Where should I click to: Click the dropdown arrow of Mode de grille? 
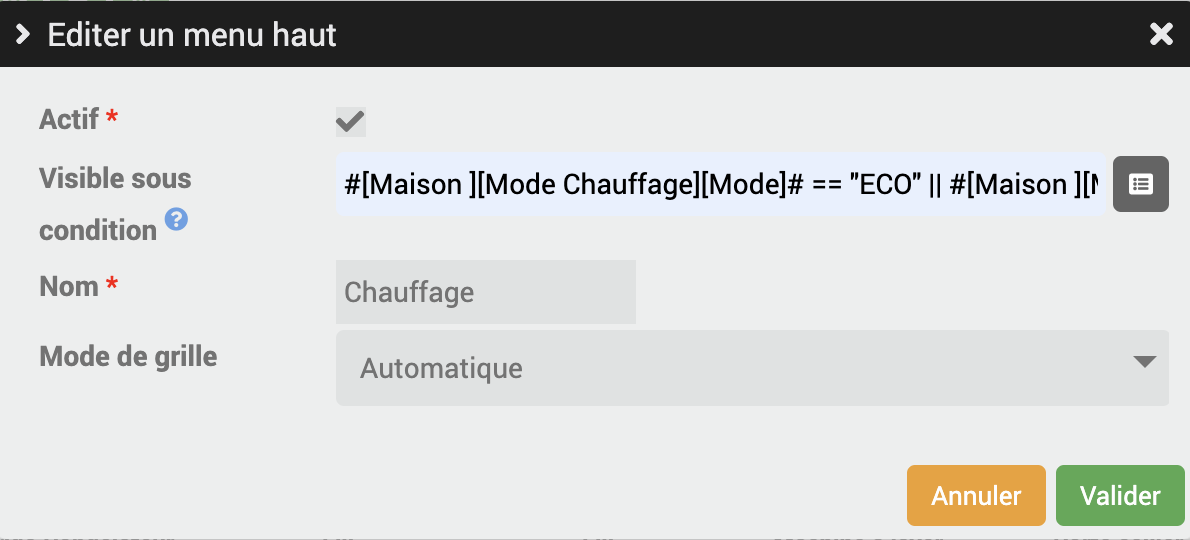coord(1144,362)
